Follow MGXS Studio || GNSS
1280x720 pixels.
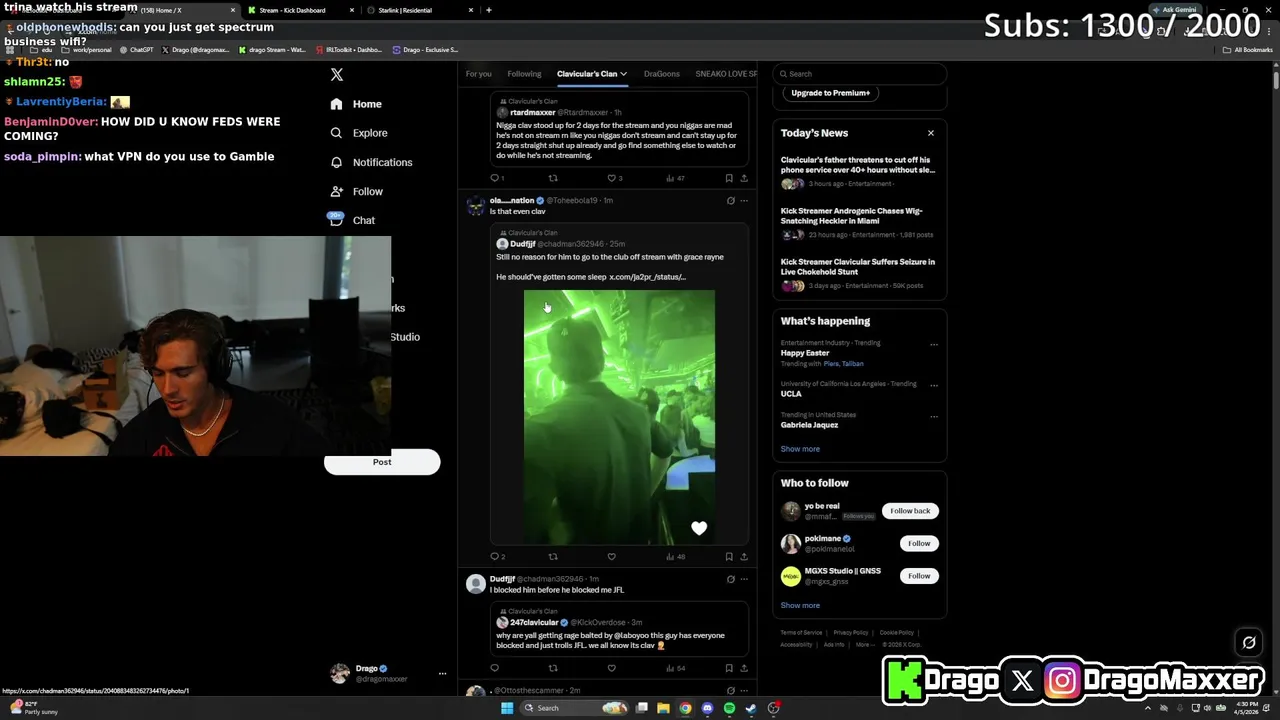(919, 576)
